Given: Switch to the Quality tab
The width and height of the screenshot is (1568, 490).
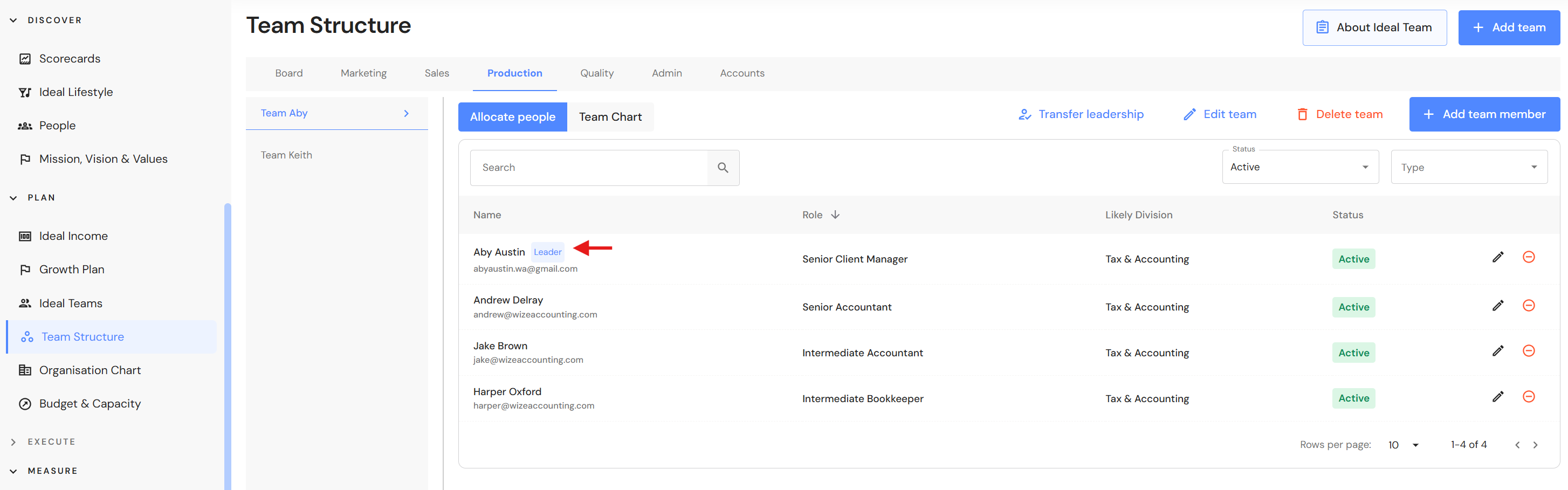Looking at the screenshot, I should click(596, 73).
